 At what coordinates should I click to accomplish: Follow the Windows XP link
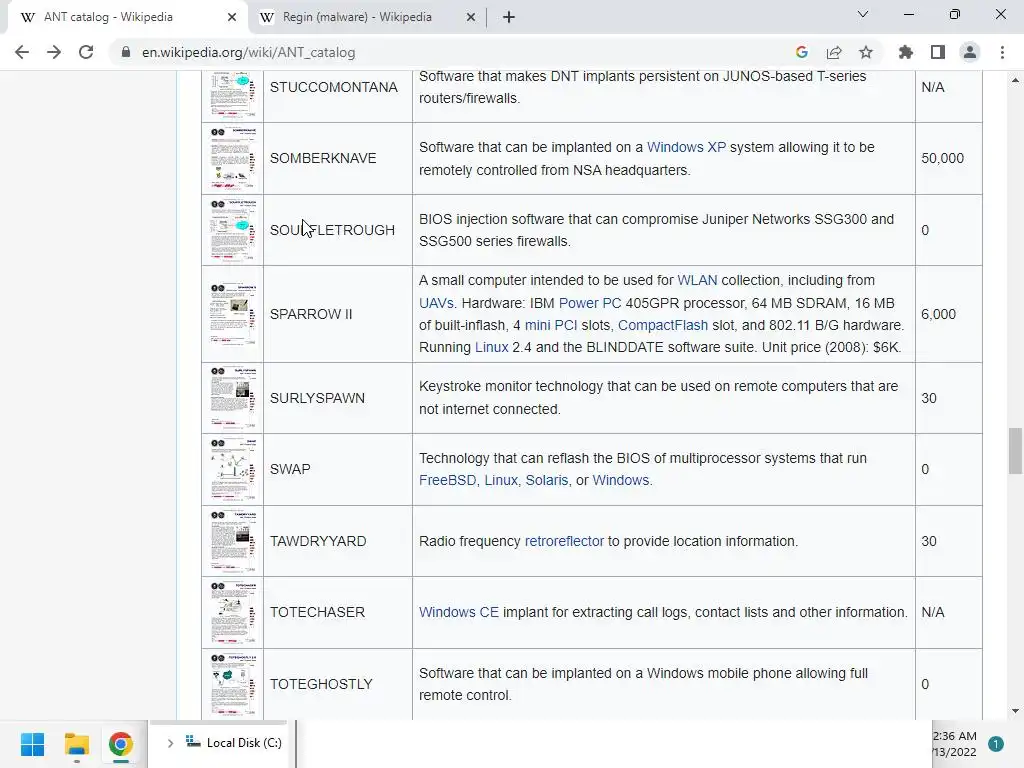pos(686,148)
